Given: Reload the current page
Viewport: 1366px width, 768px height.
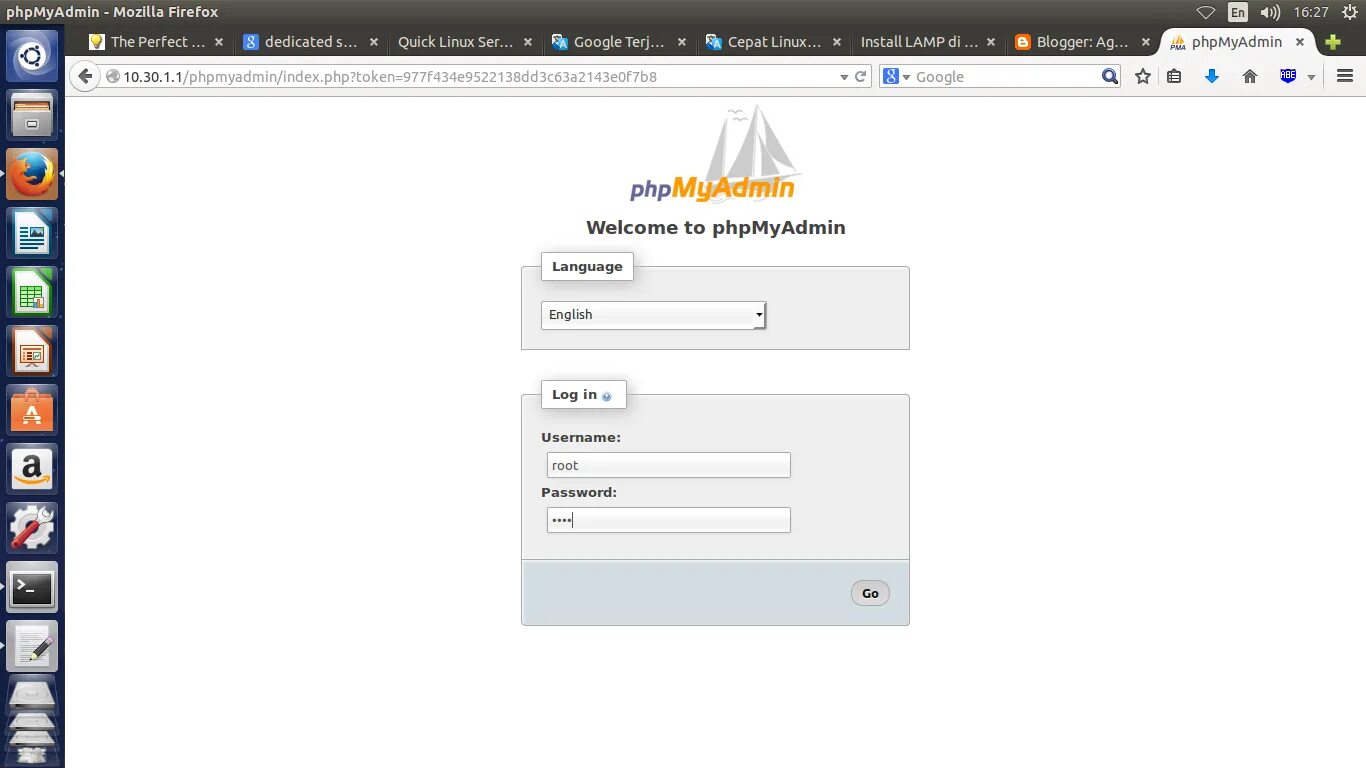Looking at the screenshot, I should 860,77.
